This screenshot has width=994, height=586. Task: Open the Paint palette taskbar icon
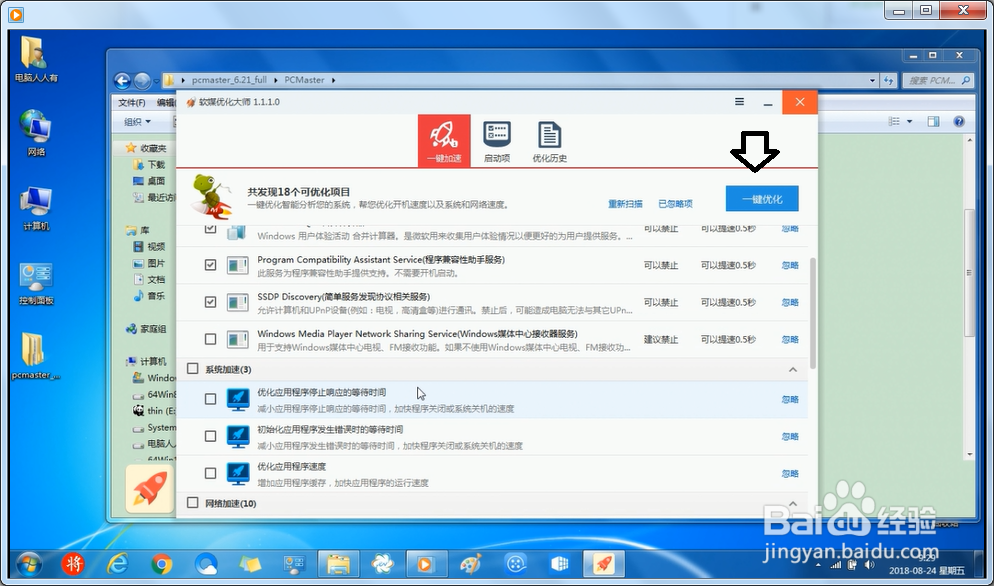[470, 564]
